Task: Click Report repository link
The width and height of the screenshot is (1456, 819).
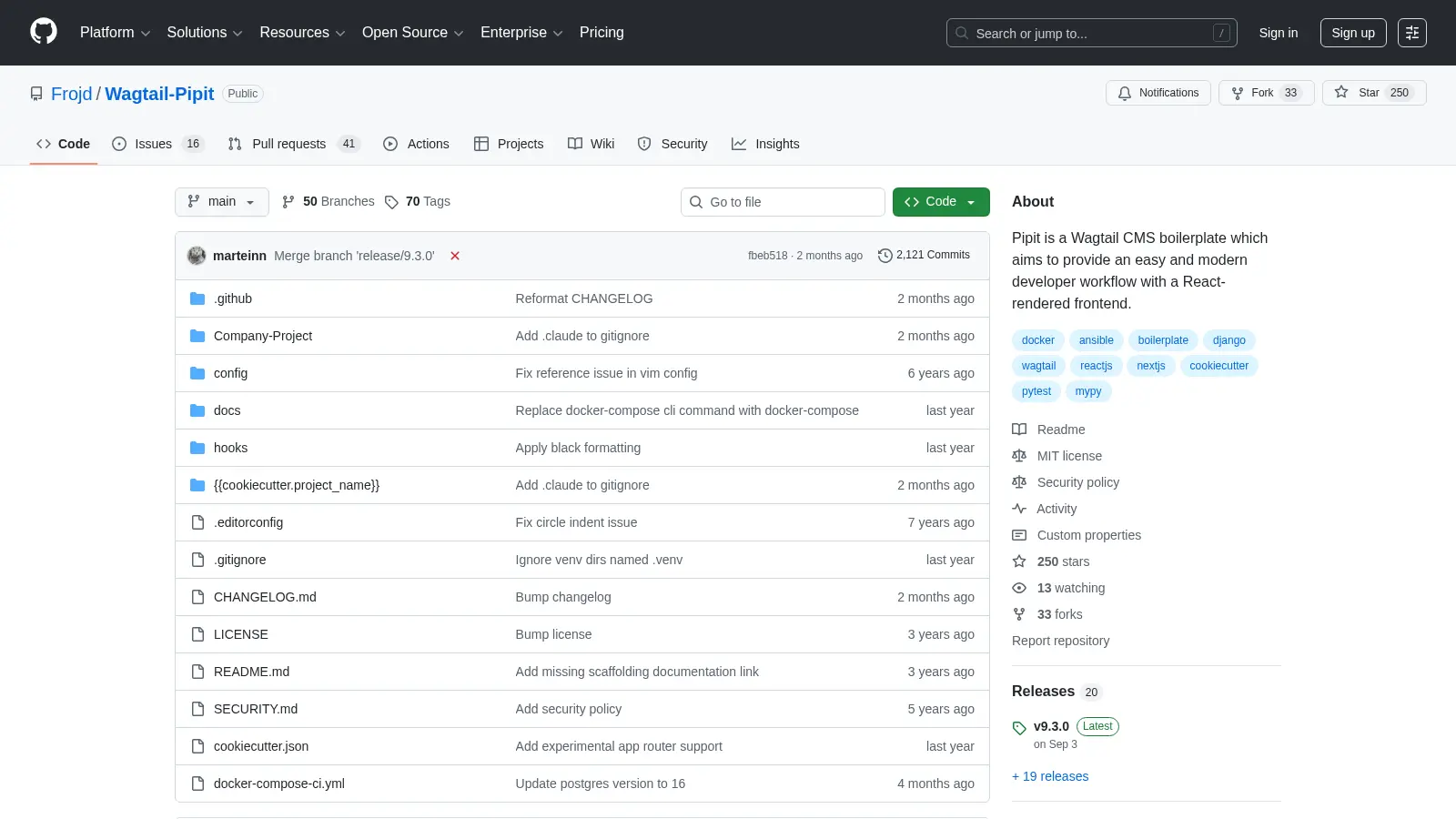Action: 1060,641
